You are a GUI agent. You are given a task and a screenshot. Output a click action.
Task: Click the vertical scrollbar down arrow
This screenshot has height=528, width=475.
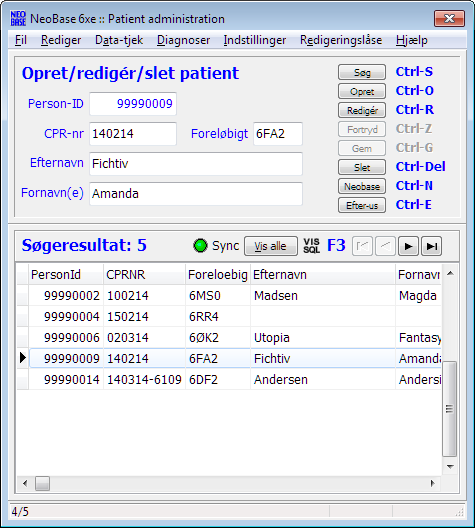pyautogui.click(x=450, y=467)
